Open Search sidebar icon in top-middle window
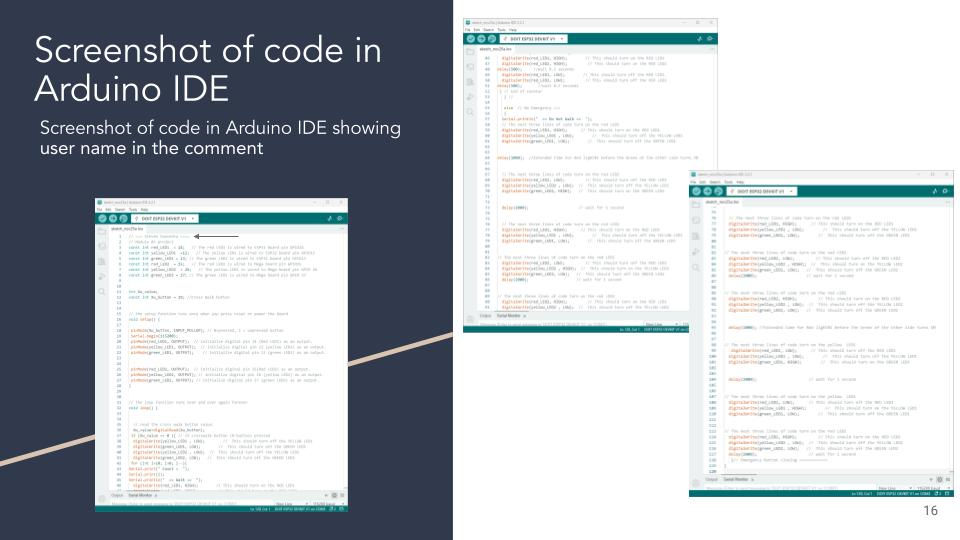 click(x=470, y=112)
